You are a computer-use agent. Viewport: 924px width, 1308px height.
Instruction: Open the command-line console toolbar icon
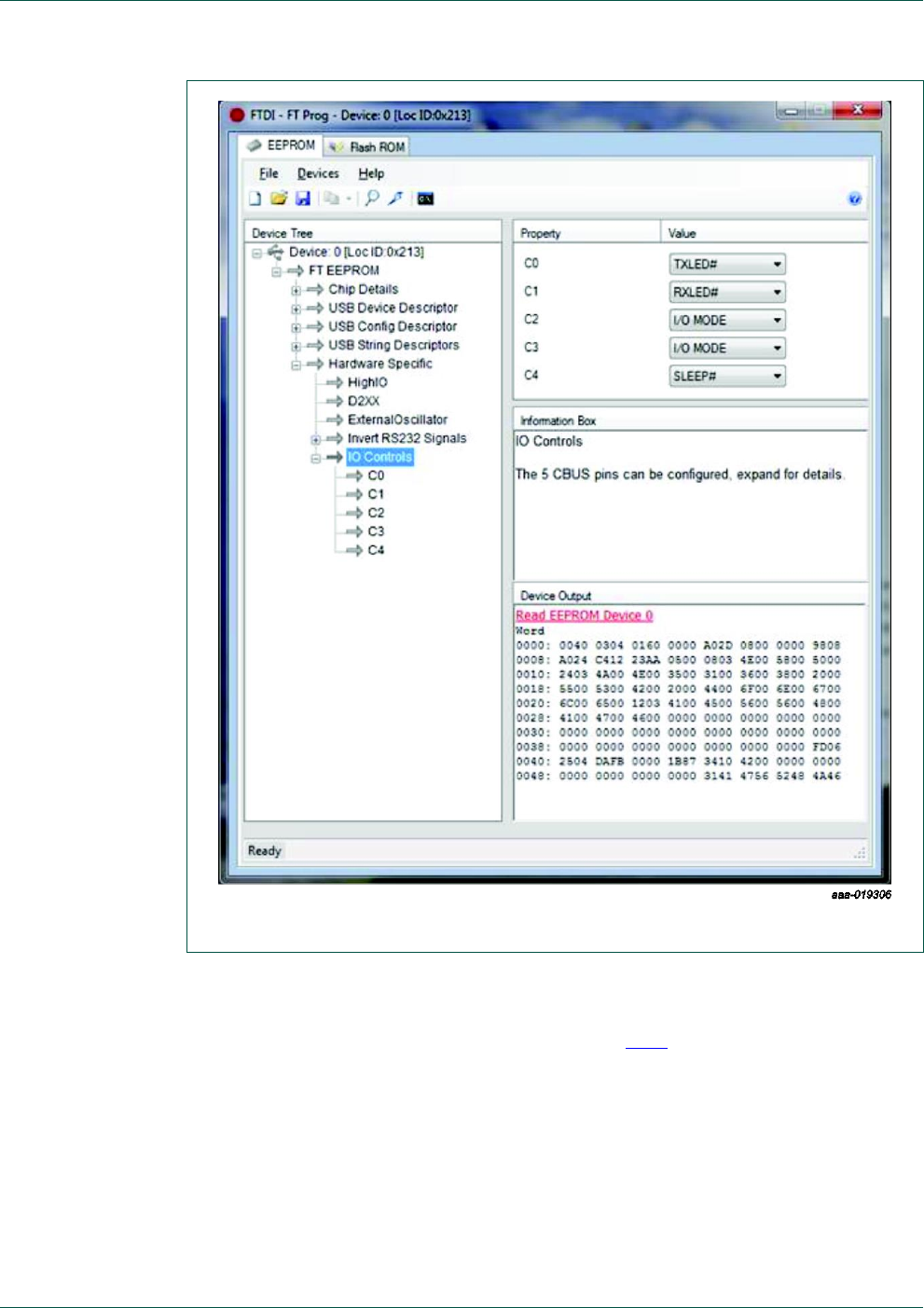(425, 199)
